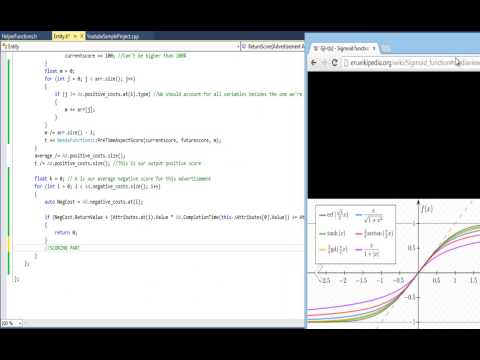Switch to the YoutubeSampleProject.cpp editor tab

click(113, 36)
